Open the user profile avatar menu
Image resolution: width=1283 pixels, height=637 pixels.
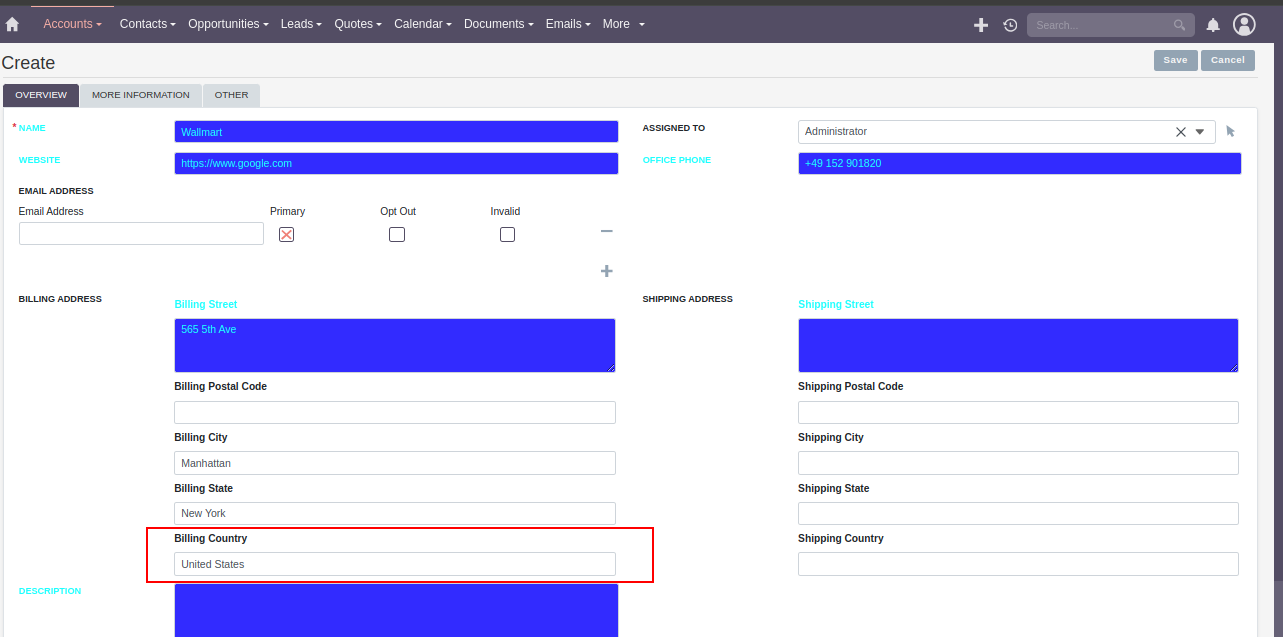(x=1244, y=25)
